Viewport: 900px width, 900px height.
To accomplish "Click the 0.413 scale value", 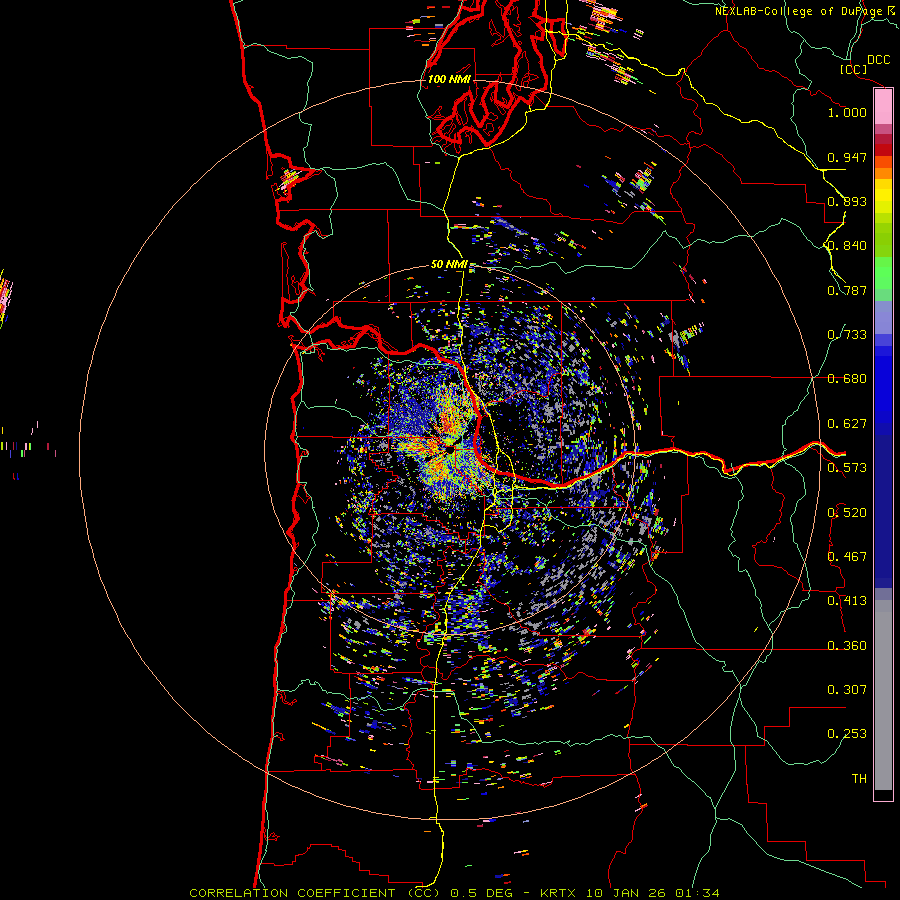I will click(x=847, y=601).
